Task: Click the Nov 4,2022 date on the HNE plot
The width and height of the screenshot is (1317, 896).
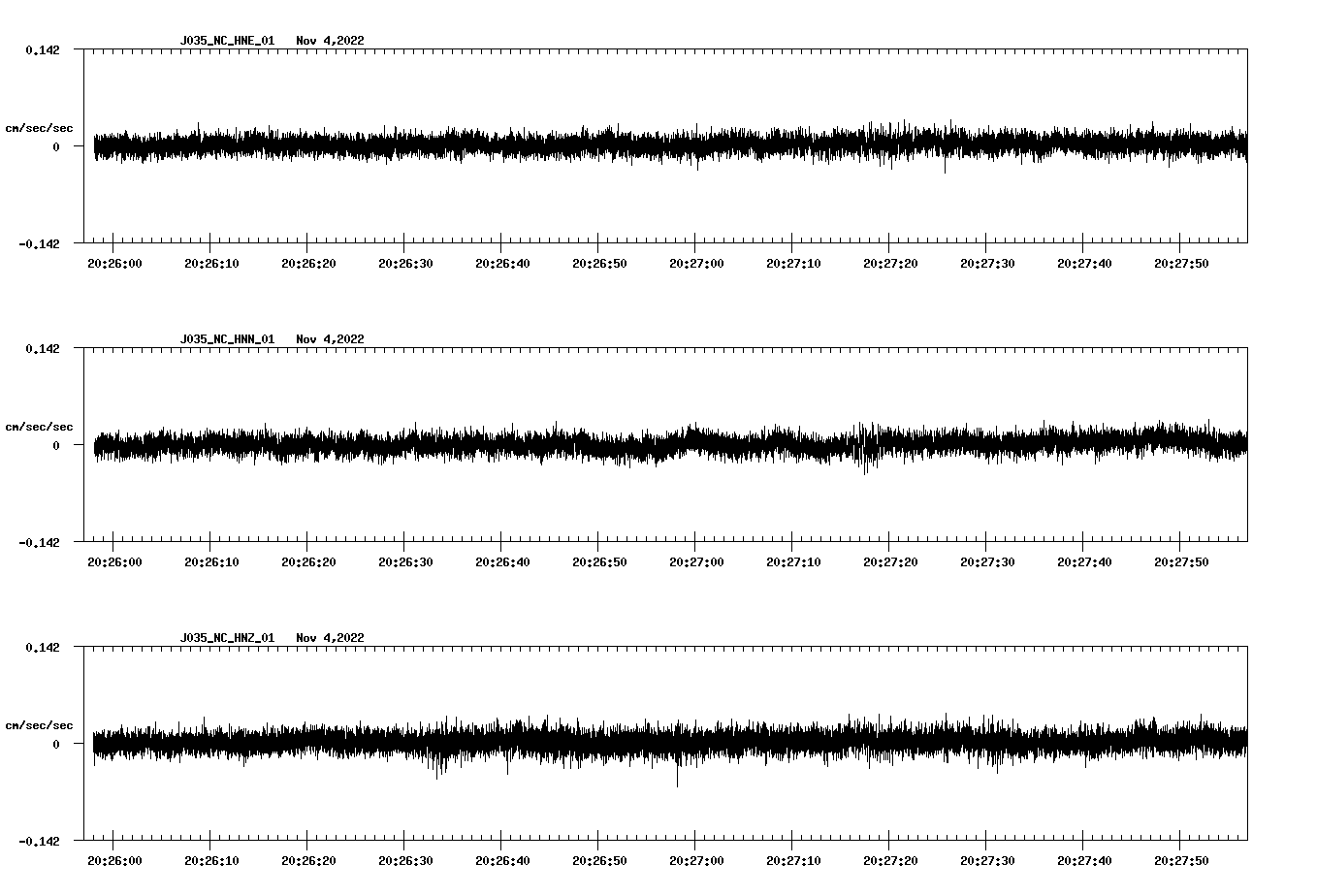Action: (x=331, y=41)
